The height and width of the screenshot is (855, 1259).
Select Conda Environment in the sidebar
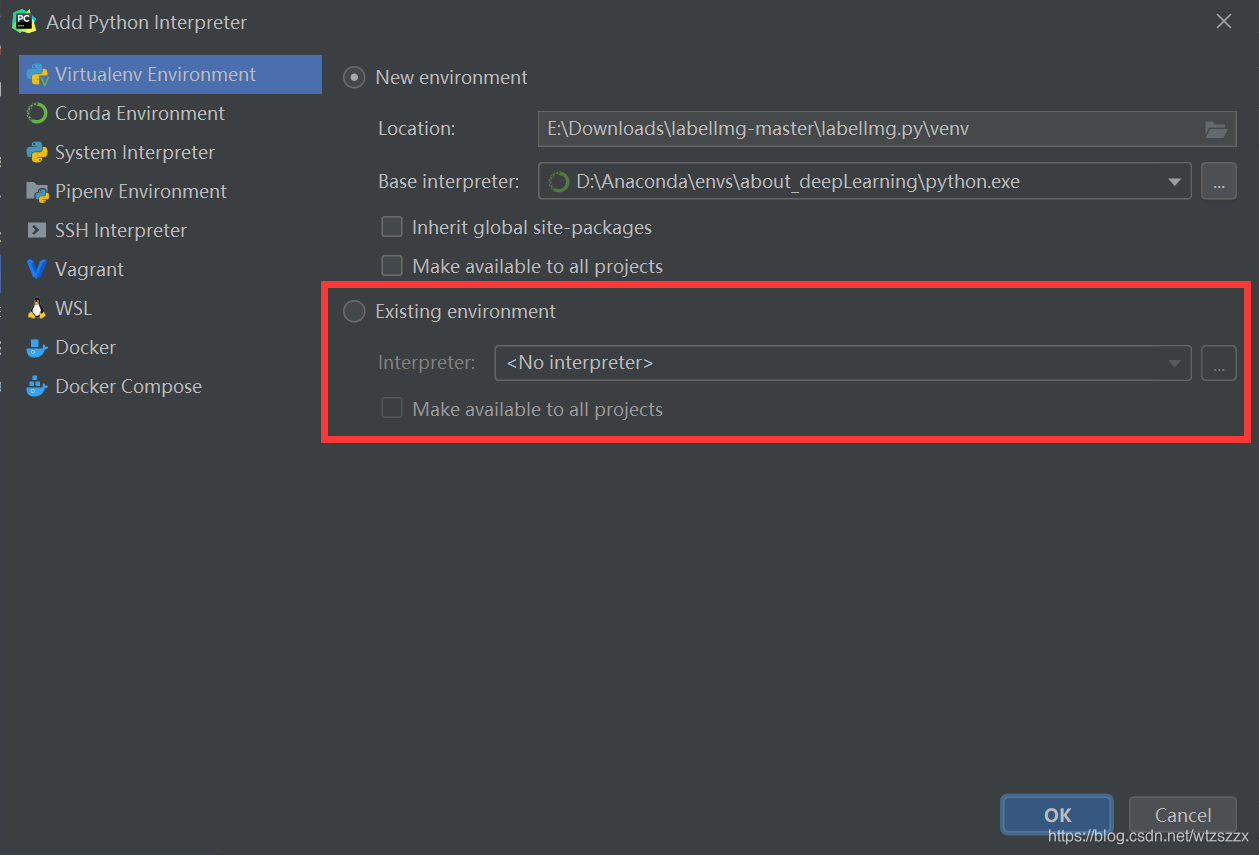point(171,114)
